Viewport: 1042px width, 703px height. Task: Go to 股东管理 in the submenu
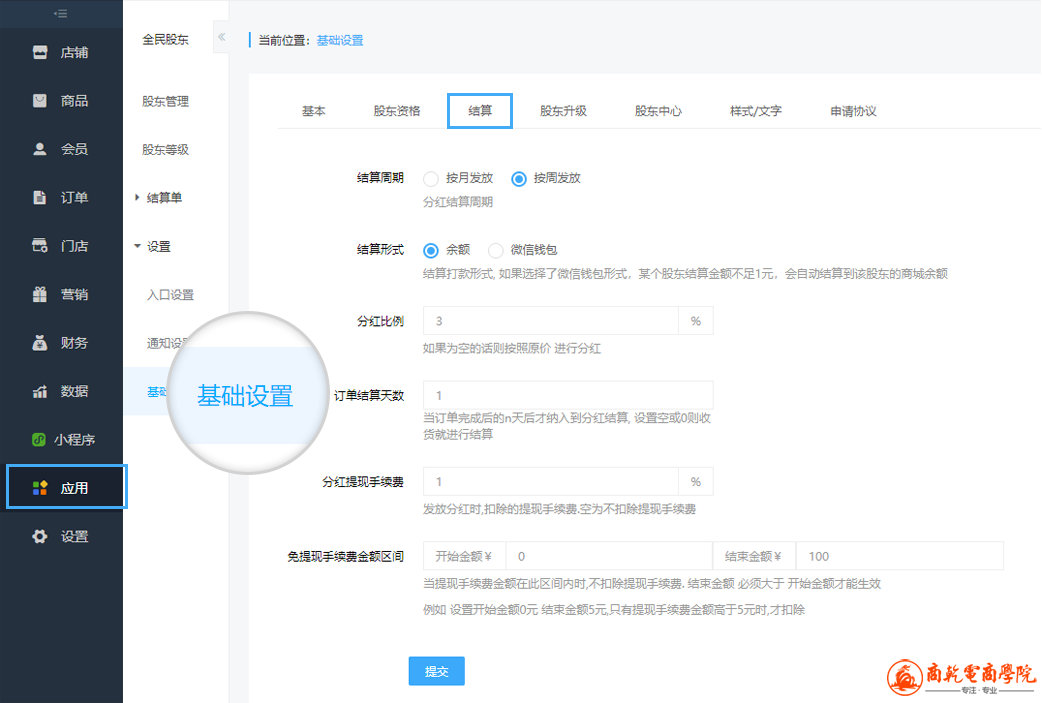coord(165,102)
